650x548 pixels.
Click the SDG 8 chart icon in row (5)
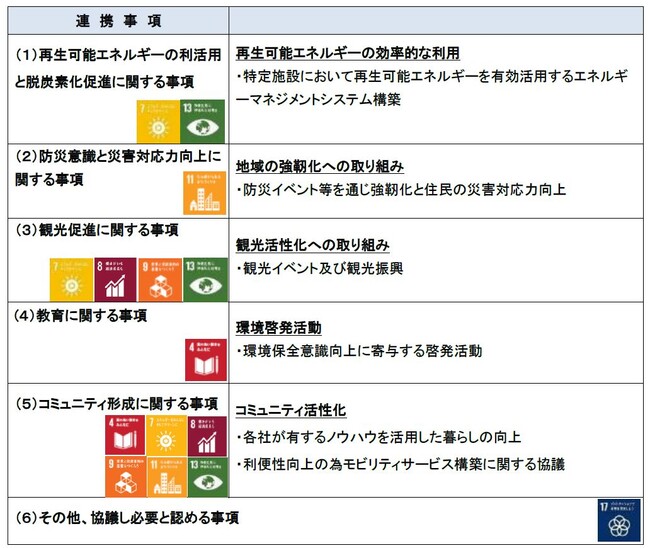pos(207,435)
